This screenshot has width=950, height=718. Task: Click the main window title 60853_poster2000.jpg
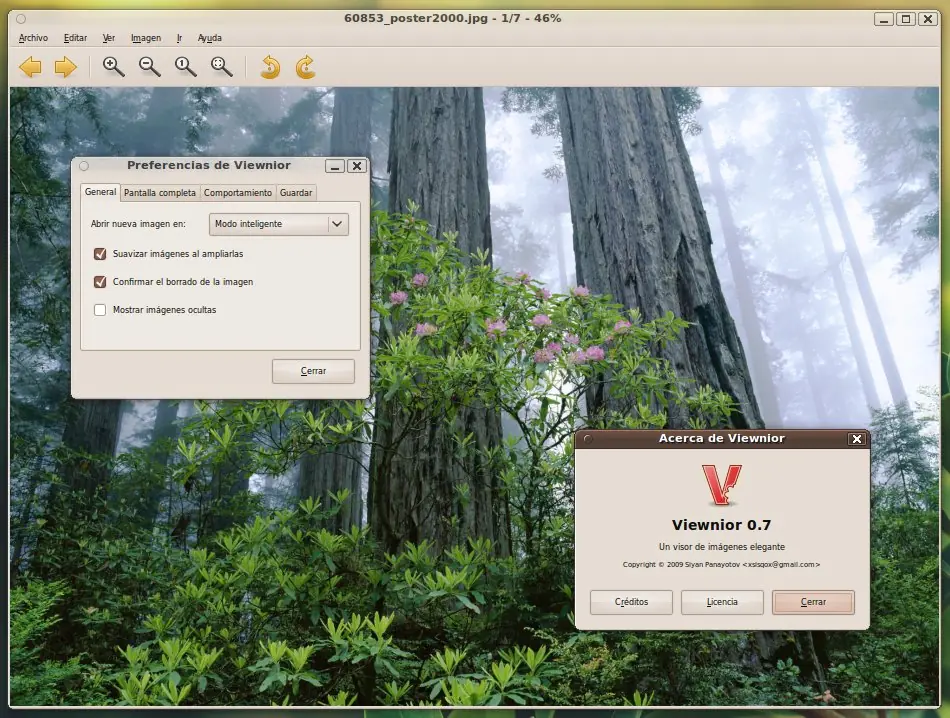click(x=453, y=18)
